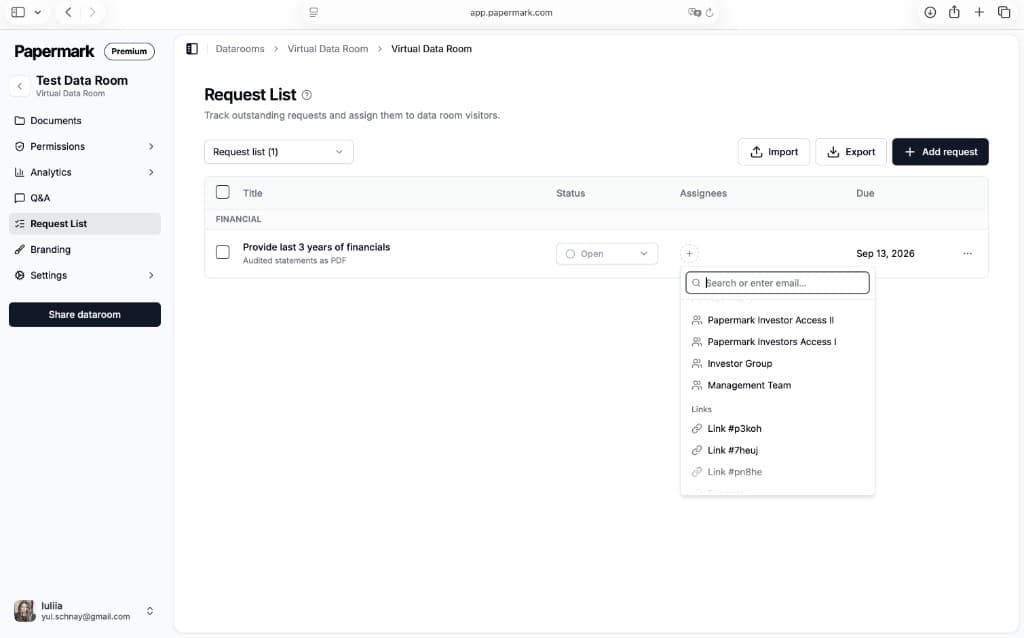
Task: Click the browser share icon
Action: tap(954, 12)
